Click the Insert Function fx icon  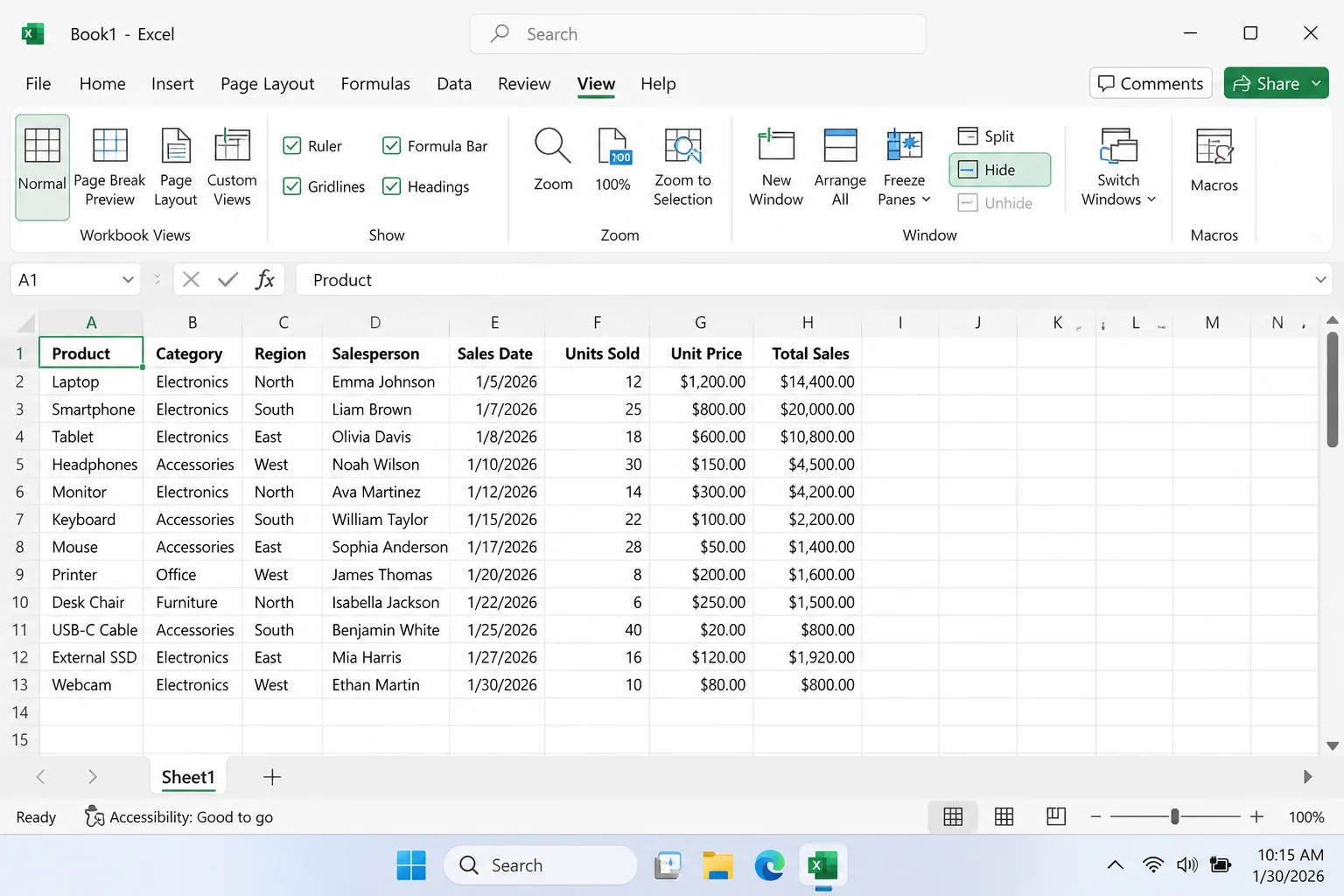264,280
